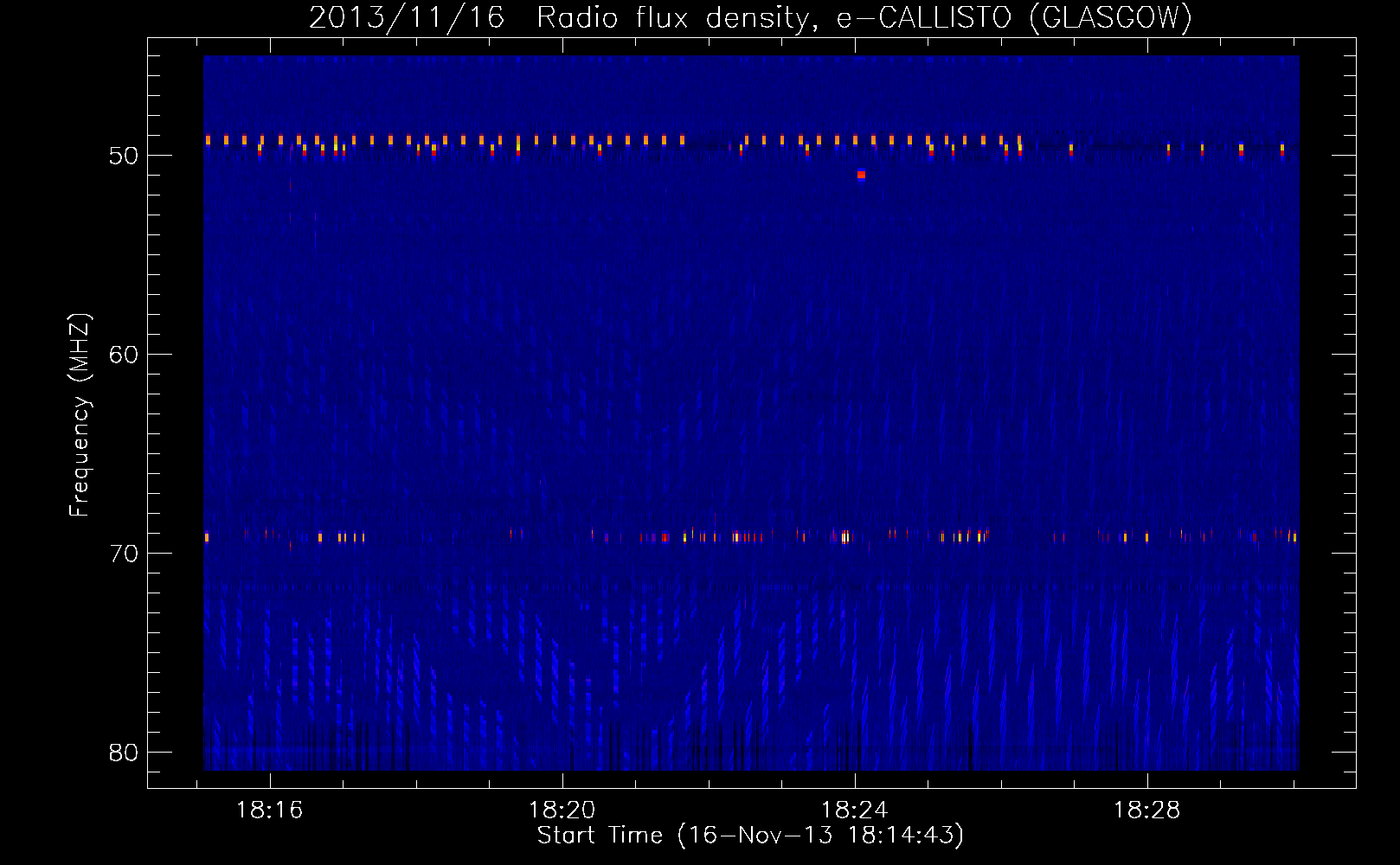Click the 18:28 time tick label
Screen dimensions: 1400x865
pos(1146,811)
